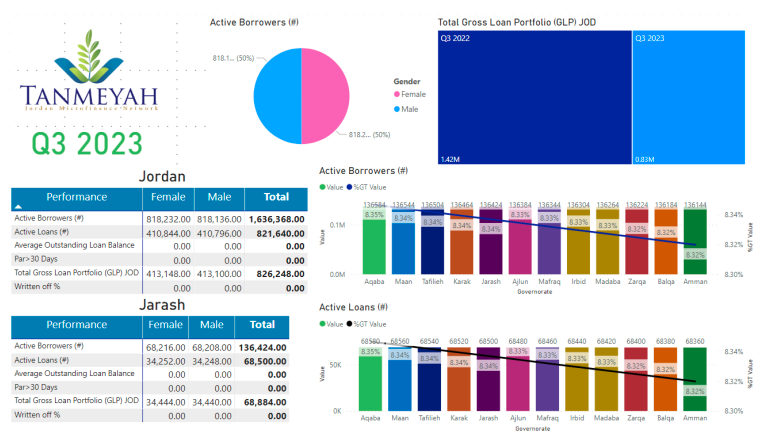Click the Tanmeyah leaf logo
764x434 pixels.
[x=89, y=57]
